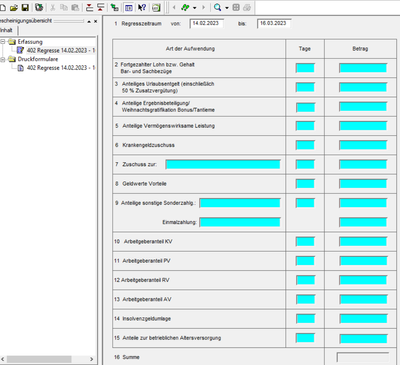This screenshot has width=400, height=365.
Task: Click the tree panel horizontal scrollbar thumb
Action: 39,359
